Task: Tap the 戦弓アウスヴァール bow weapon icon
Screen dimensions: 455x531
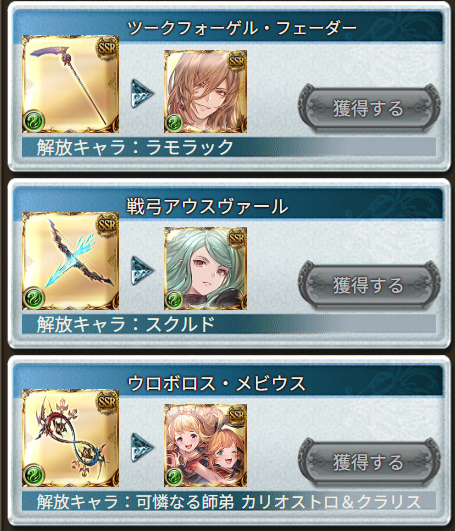Action: coord(70,261)
